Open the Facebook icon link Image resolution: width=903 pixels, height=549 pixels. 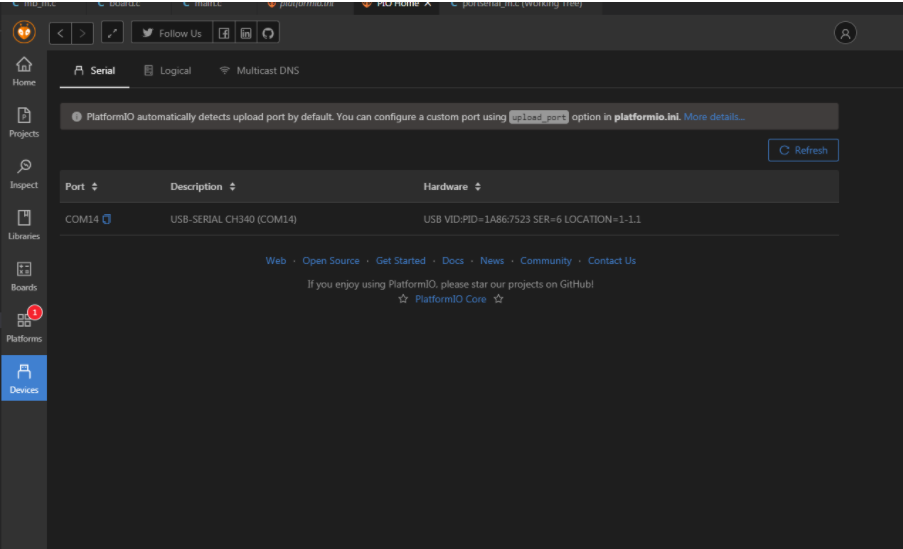[x=224, y=33]
